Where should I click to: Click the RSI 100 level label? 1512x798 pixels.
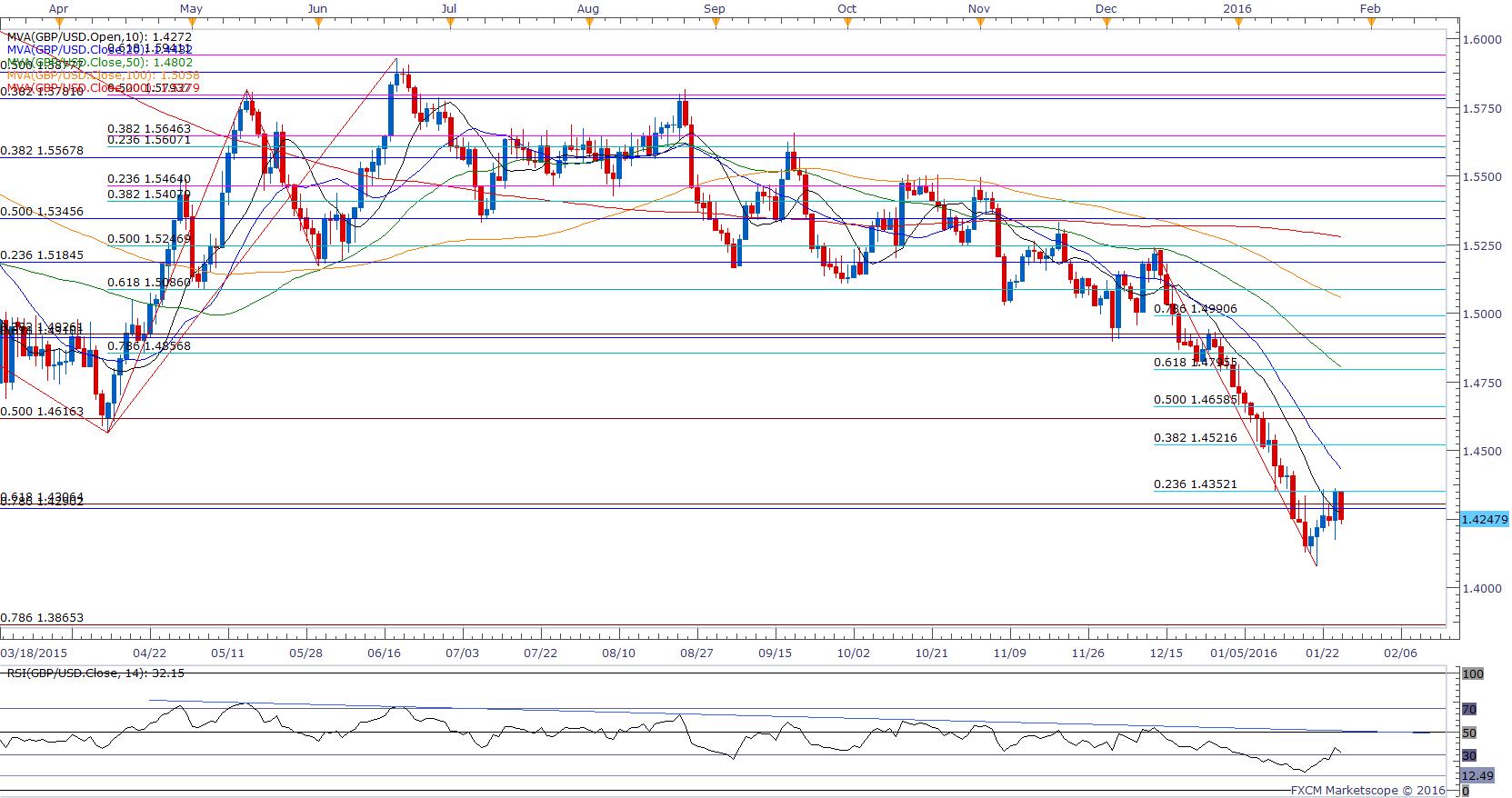click(x=1473, y=674)
